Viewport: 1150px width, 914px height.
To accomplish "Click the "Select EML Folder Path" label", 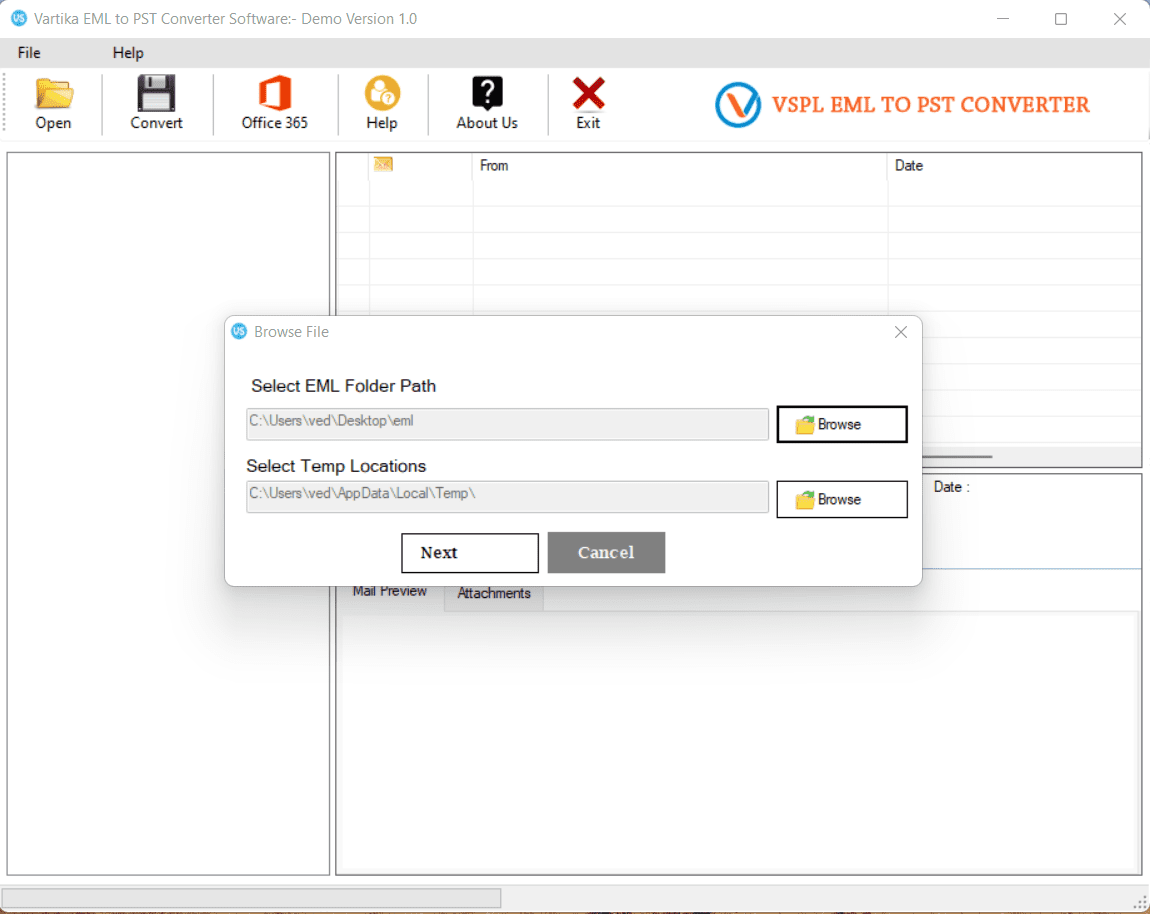I will [343, 386].
